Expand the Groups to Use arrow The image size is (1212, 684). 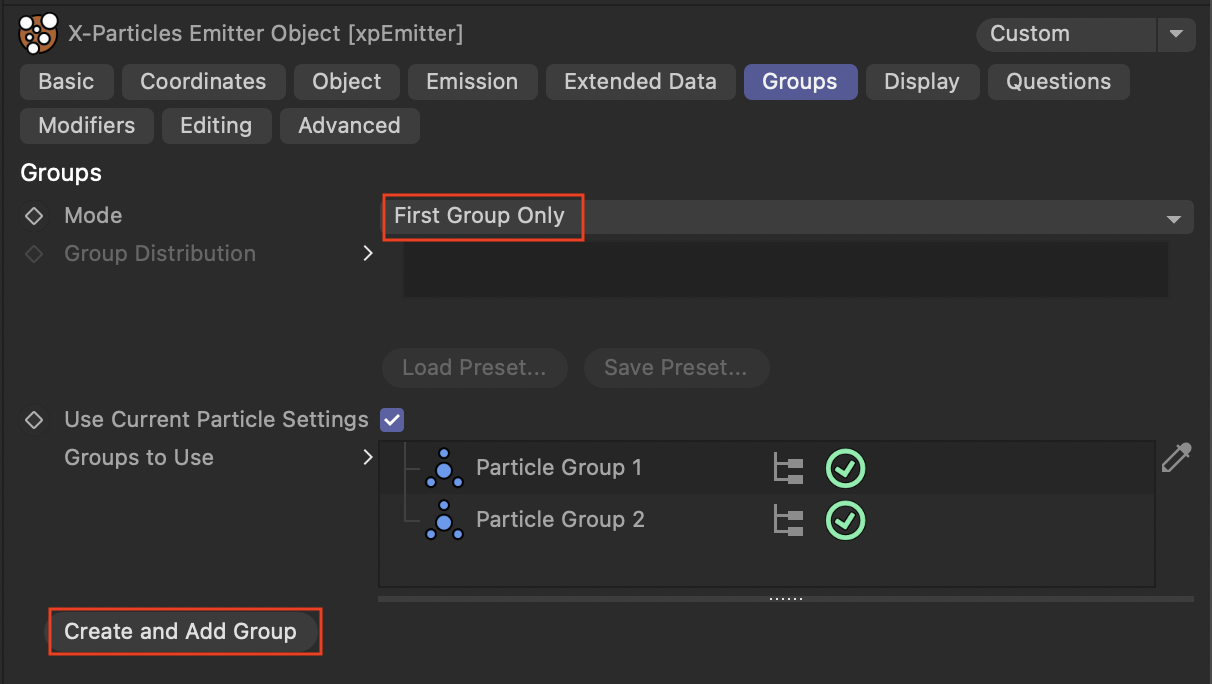pos(368,458)
